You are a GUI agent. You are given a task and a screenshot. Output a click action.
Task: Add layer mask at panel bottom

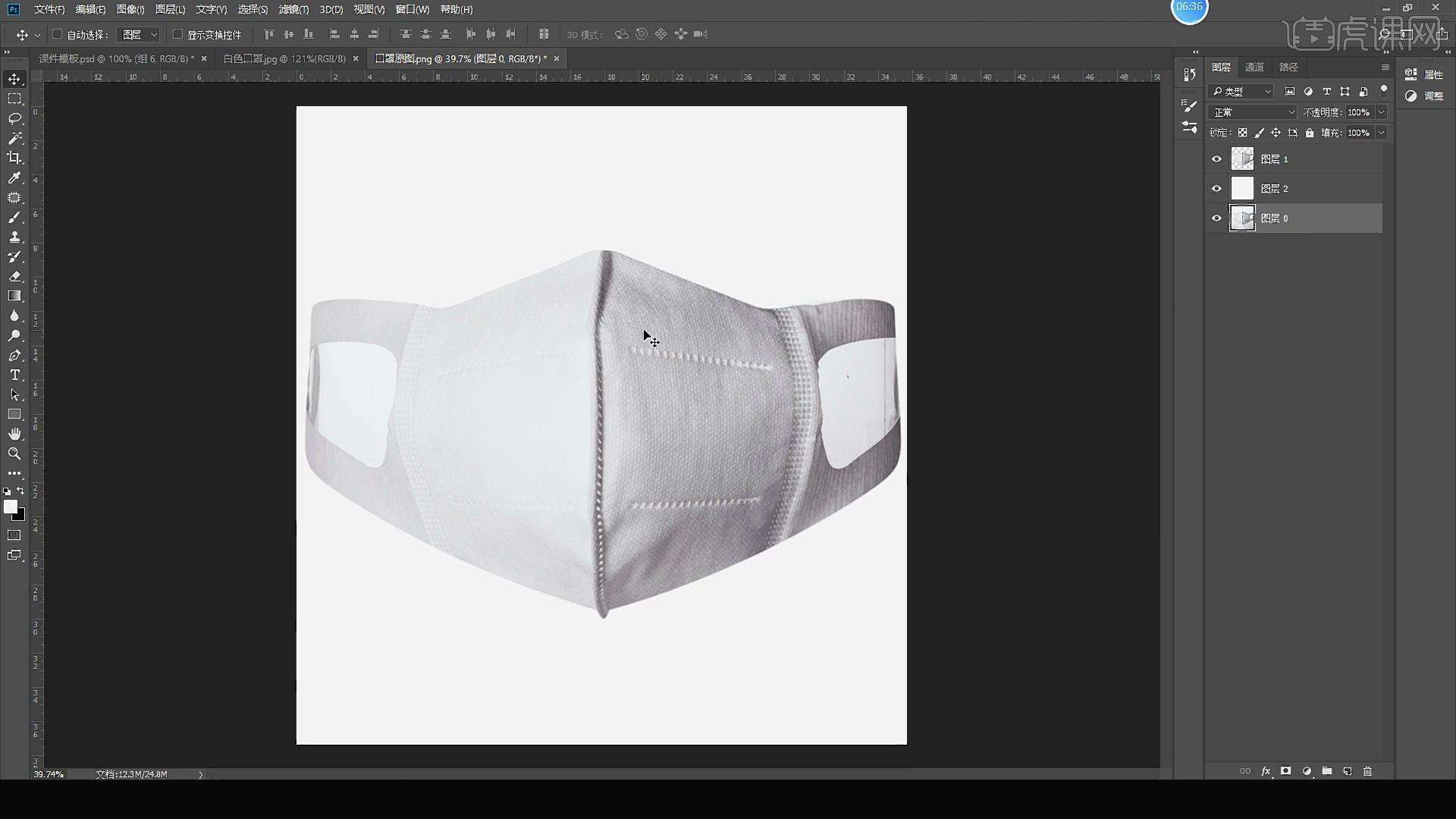(x=1286, y=771)
